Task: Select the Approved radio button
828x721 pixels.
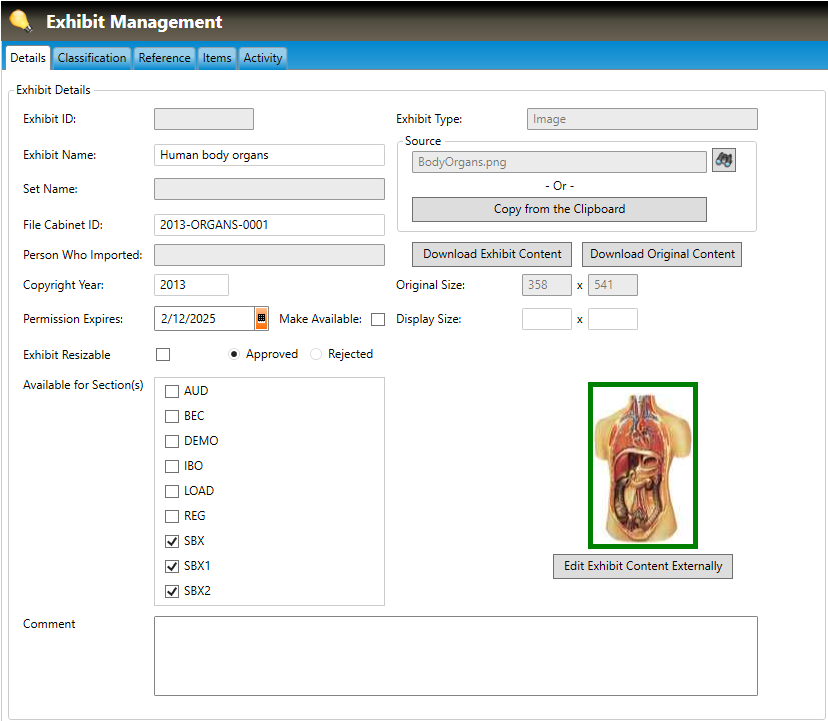Action: (x=234, y=354)
